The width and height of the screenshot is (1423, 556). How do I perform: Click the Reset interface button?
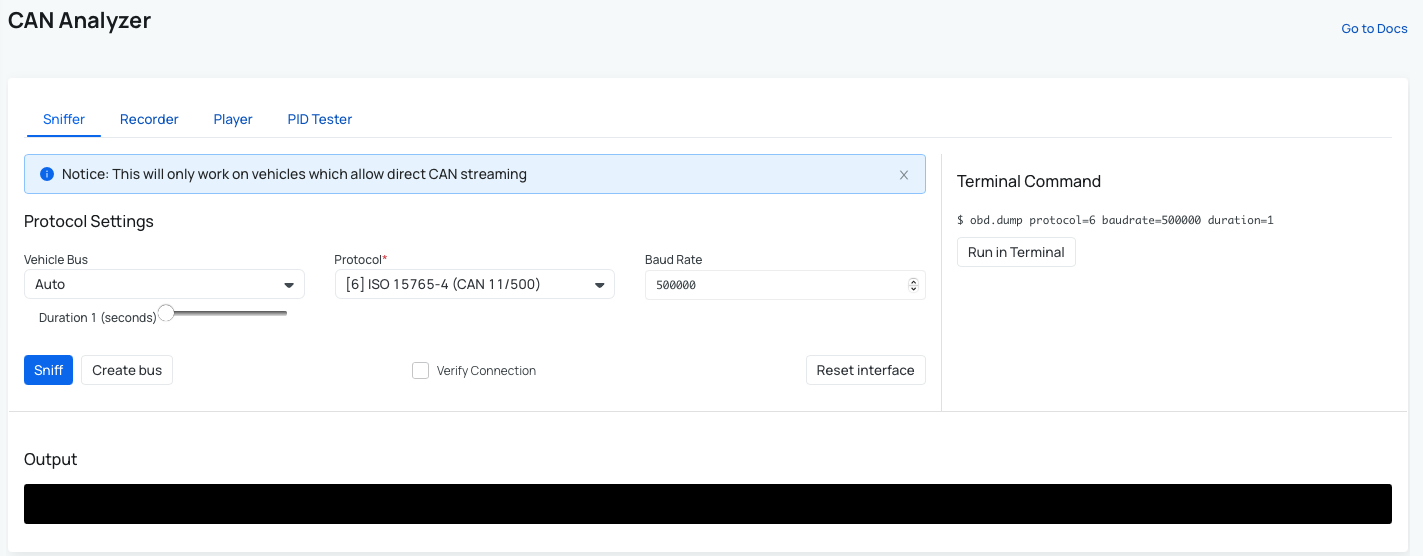(865, 370)
